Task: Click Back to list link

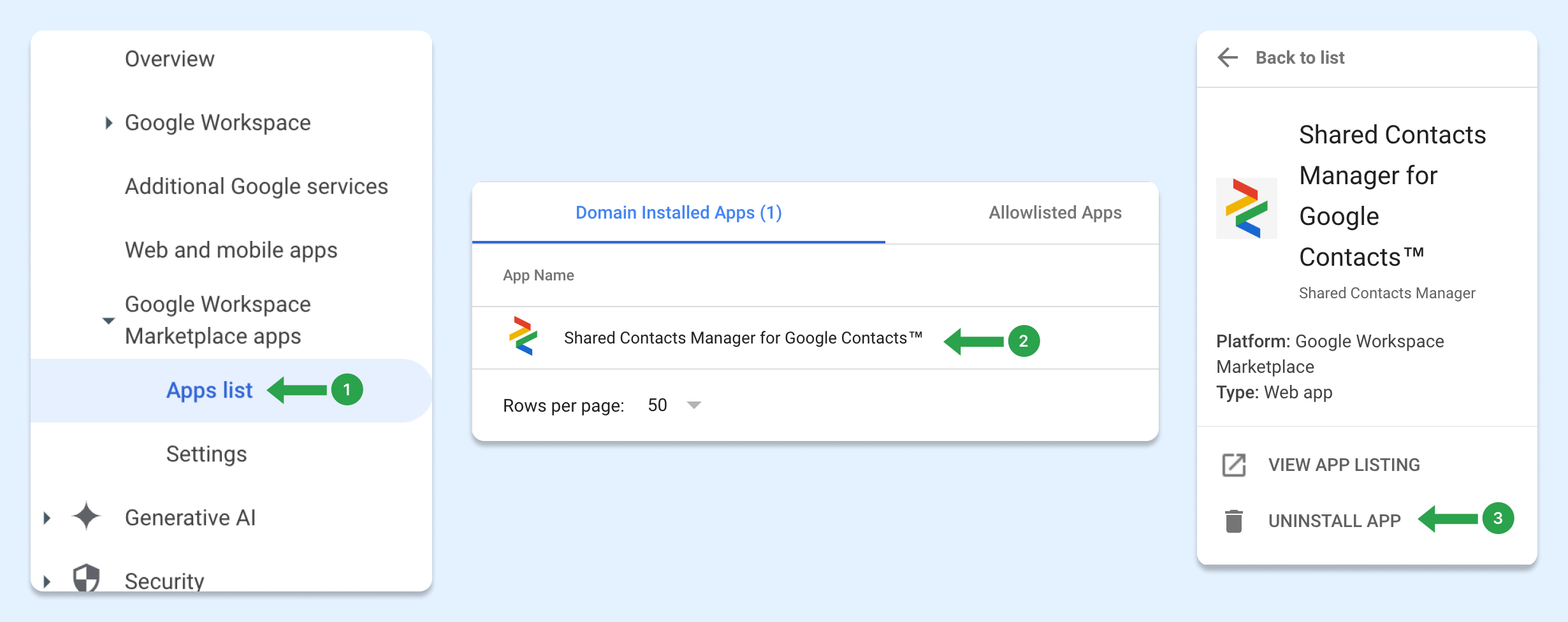Action: 1300,57
